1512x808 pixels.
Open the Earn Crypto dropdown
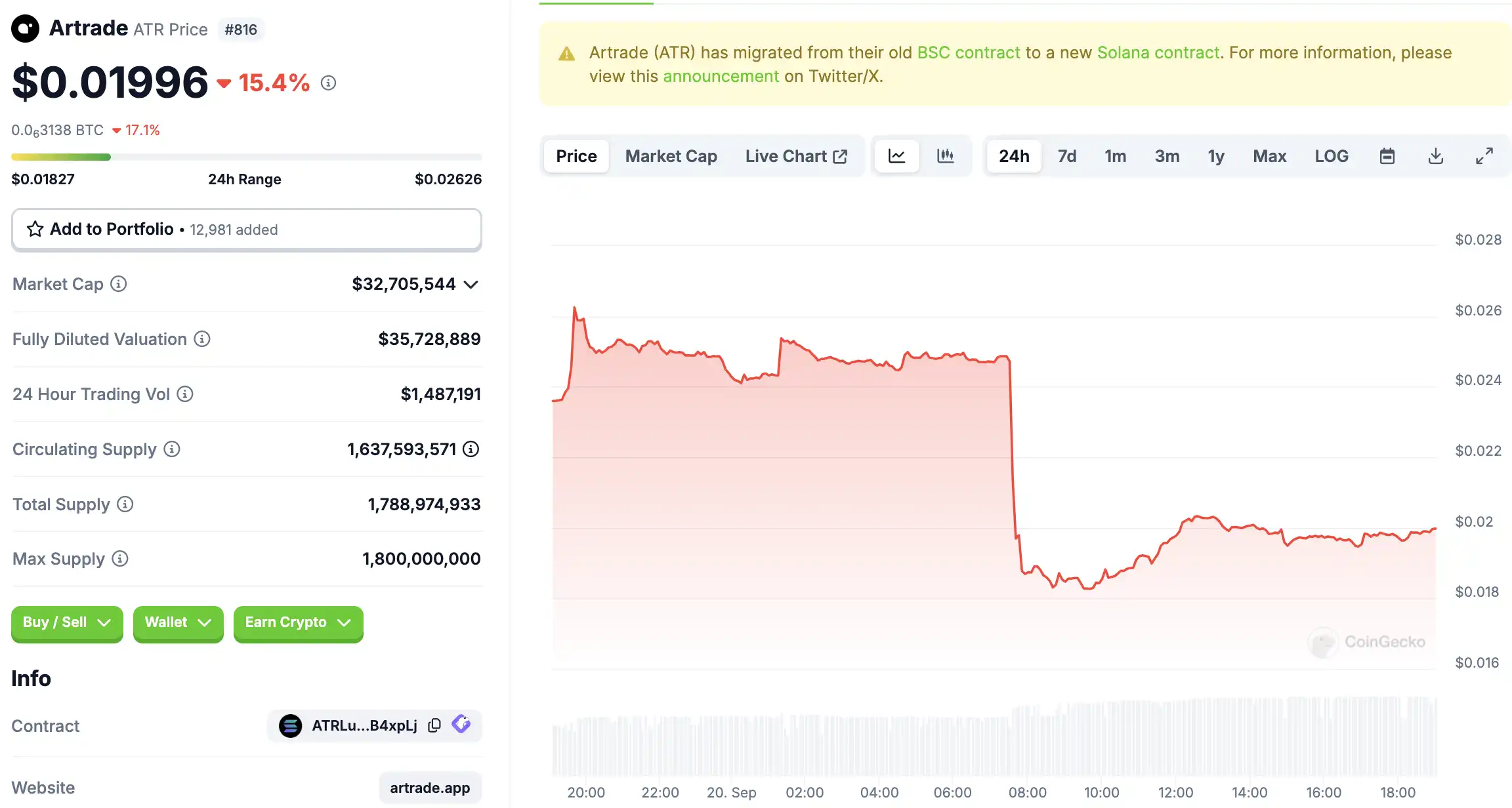pyautogui.click(x=298, y=622)
